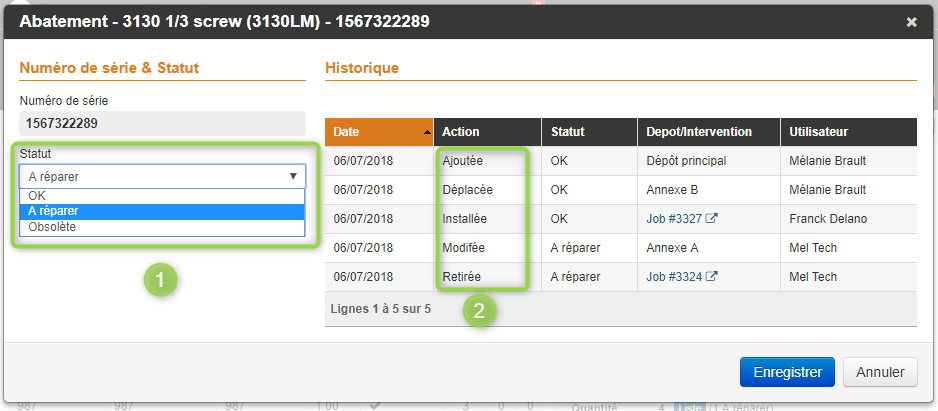Click the Numéro de série & Statut heading
The height and width of the screenshot is (411, 938).
[x=109, y=68]
